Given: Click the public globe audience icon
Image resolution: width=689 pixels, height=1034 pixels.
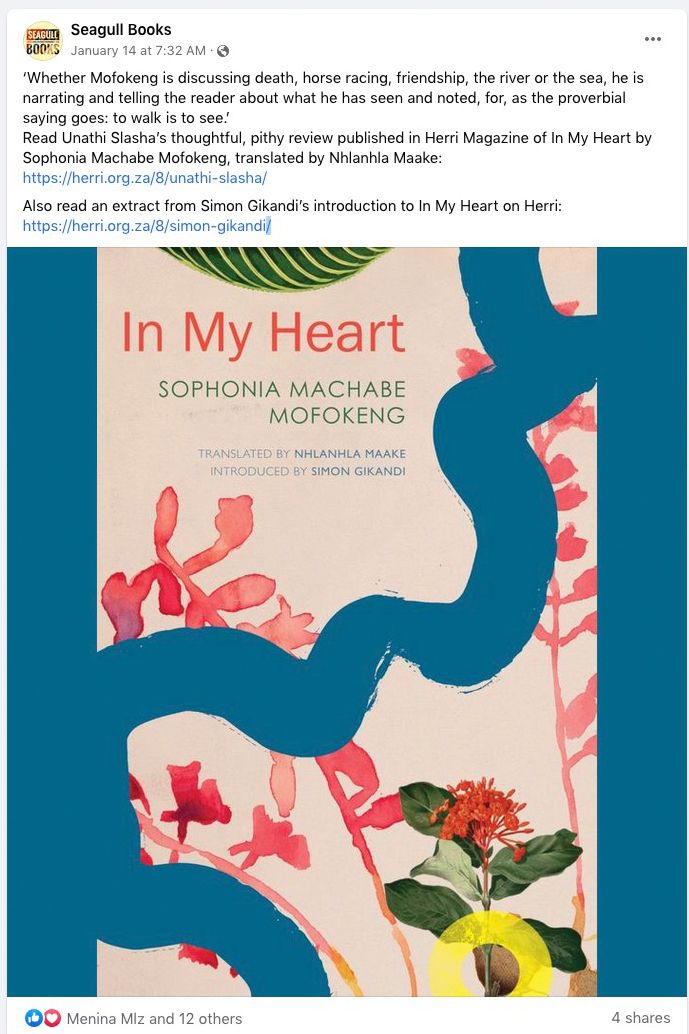Looking at the screenshot, I should coord(223,51).
